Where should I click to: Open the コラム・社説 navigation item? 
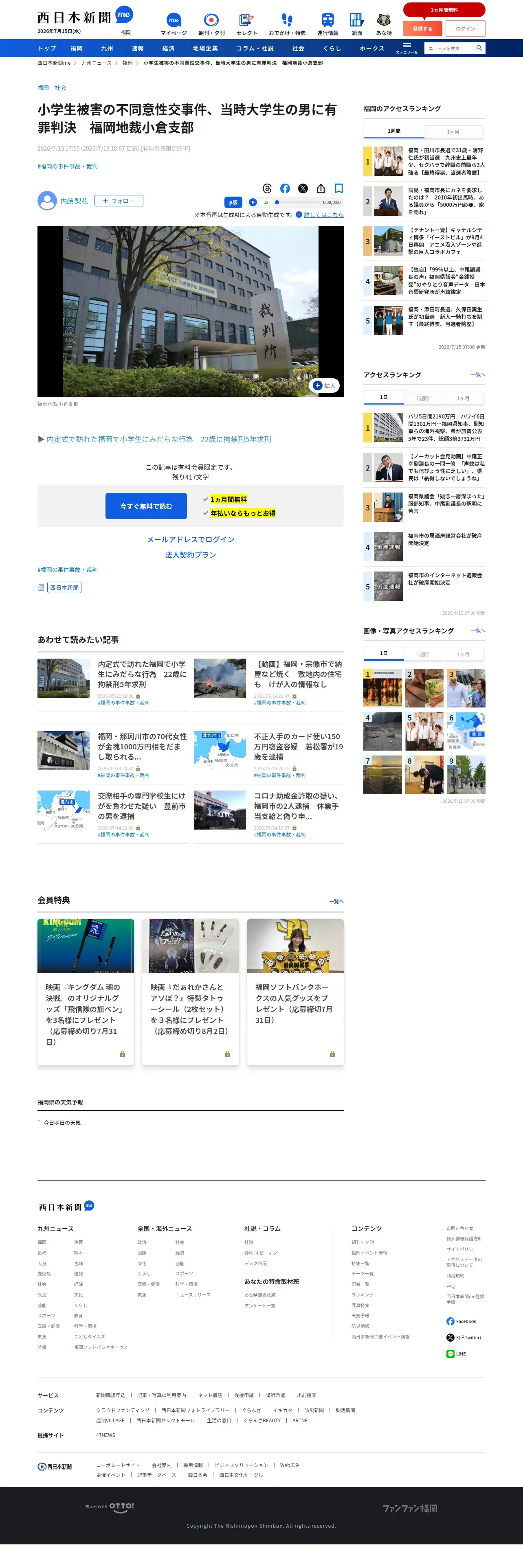(x=255, y=48)
